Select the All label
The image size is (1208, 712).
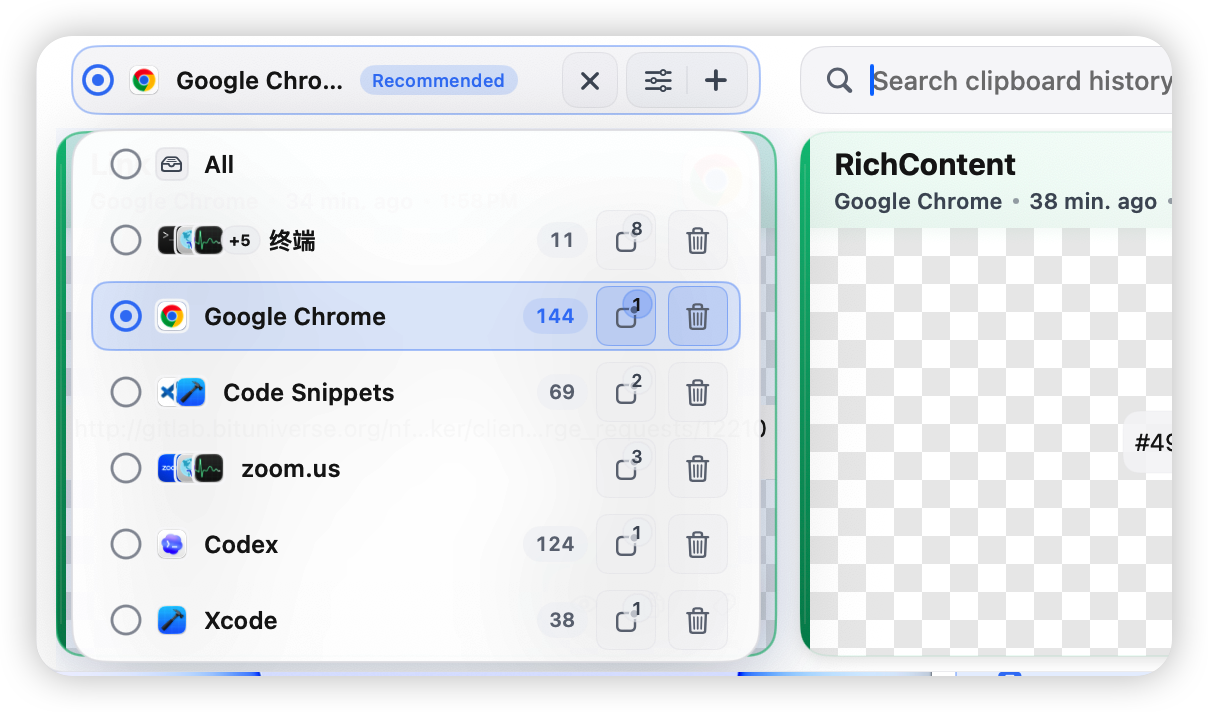pyautogui.click(x=219, y=164)
